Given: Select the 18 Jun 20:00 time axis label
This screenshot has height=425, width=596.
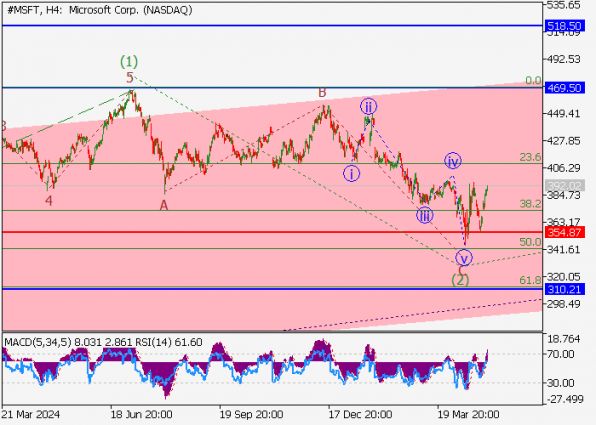Looking at the screenshot, I should point(141,414).
